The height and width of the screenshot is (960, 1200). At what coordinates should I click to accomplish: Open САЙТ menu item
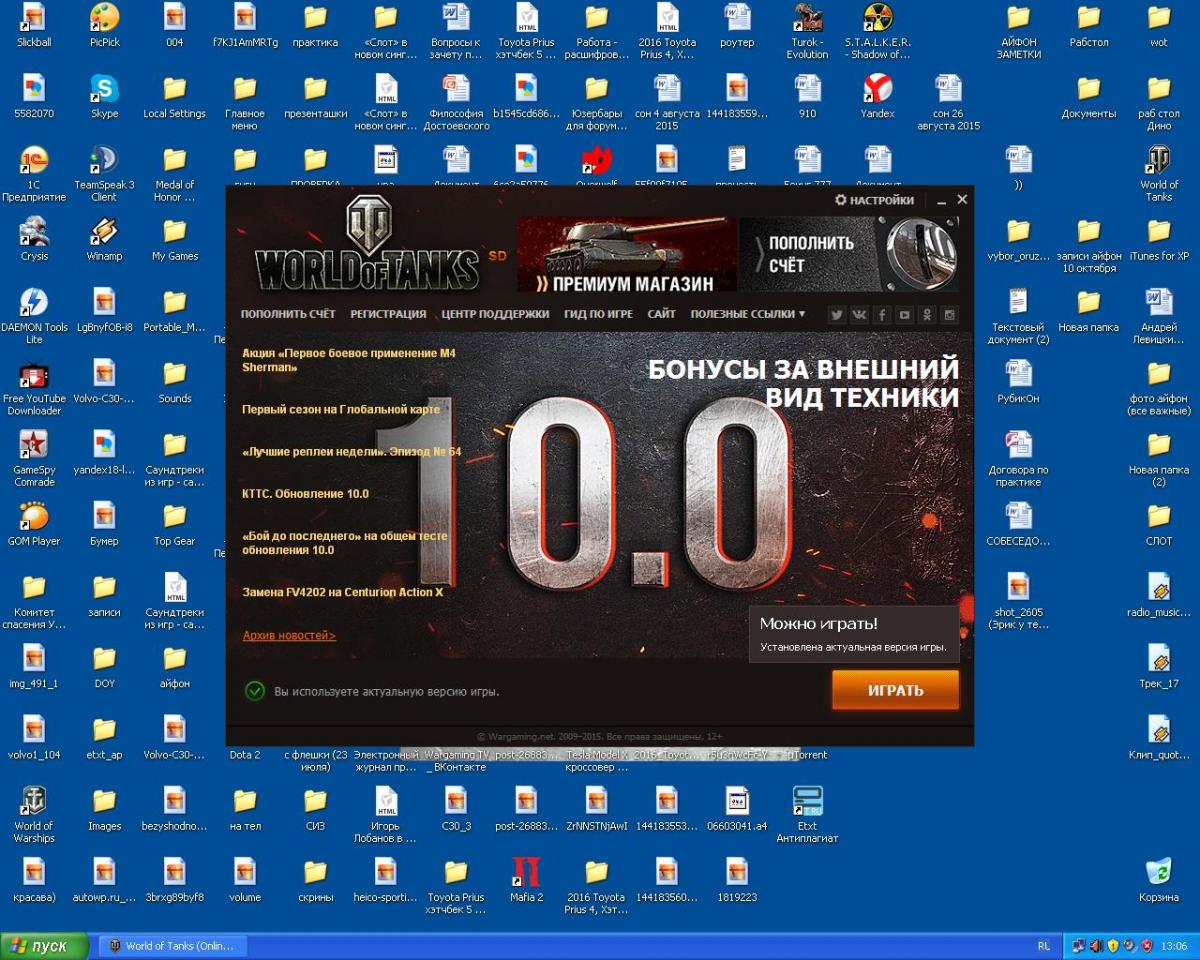click(661, 314)
